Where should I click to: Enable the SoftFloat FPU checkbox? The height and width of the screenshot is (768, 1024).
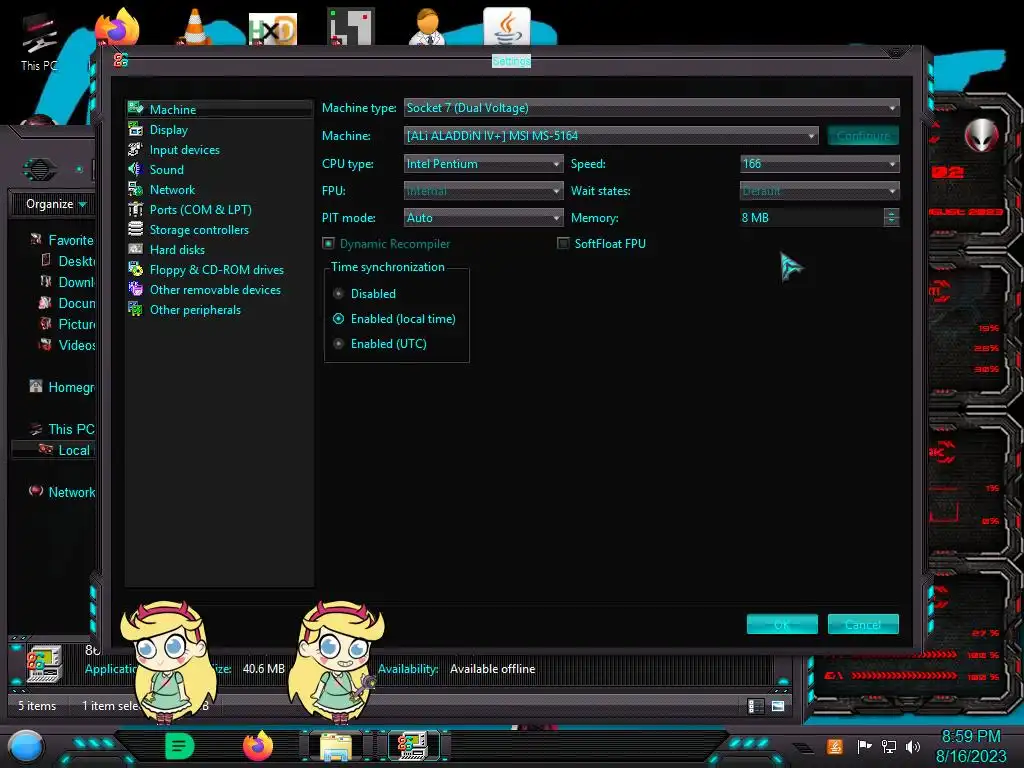point(563,244)
